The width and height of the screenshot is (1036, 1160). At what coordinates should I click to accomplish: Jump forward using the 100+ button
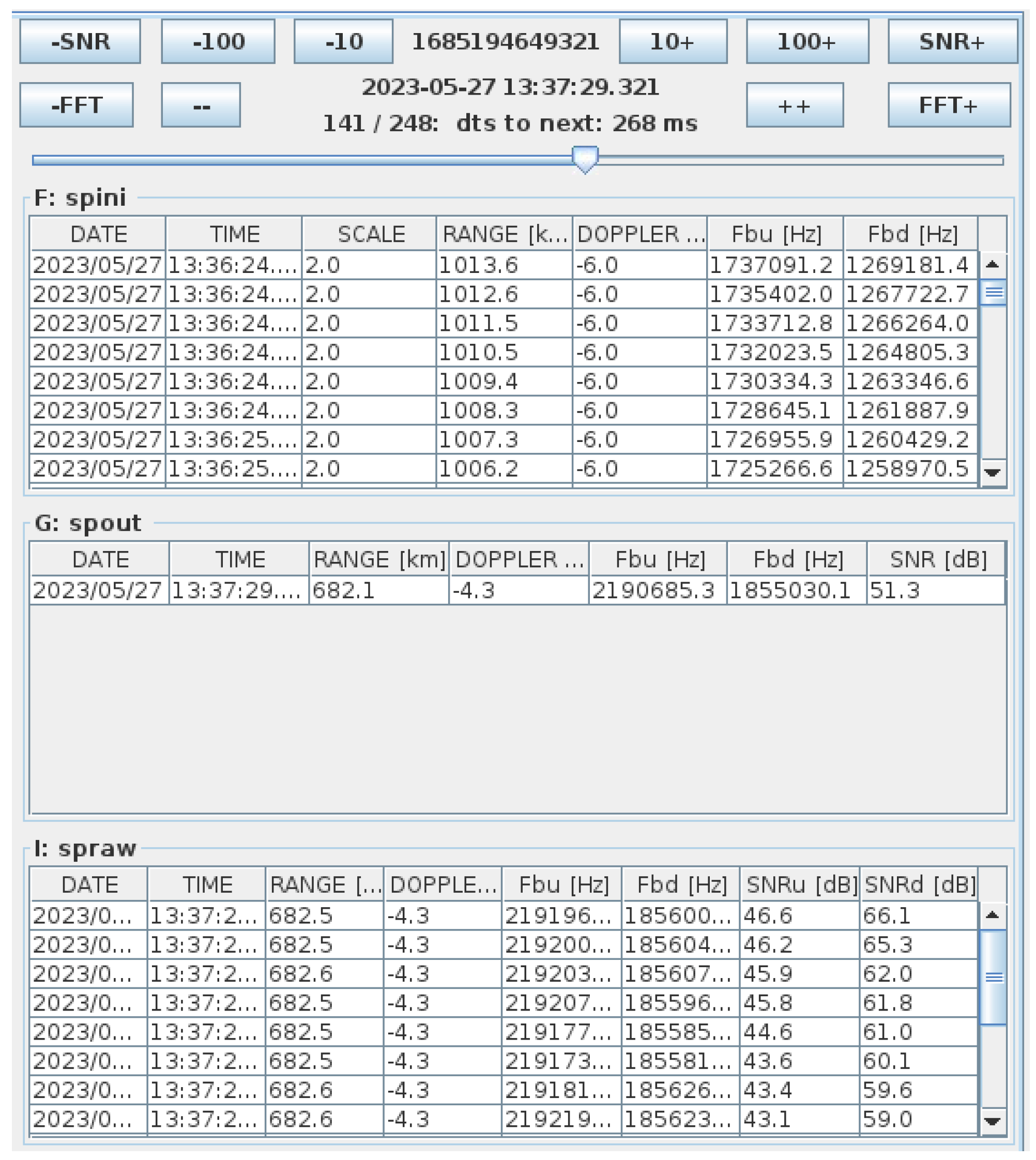click(807, 41)
